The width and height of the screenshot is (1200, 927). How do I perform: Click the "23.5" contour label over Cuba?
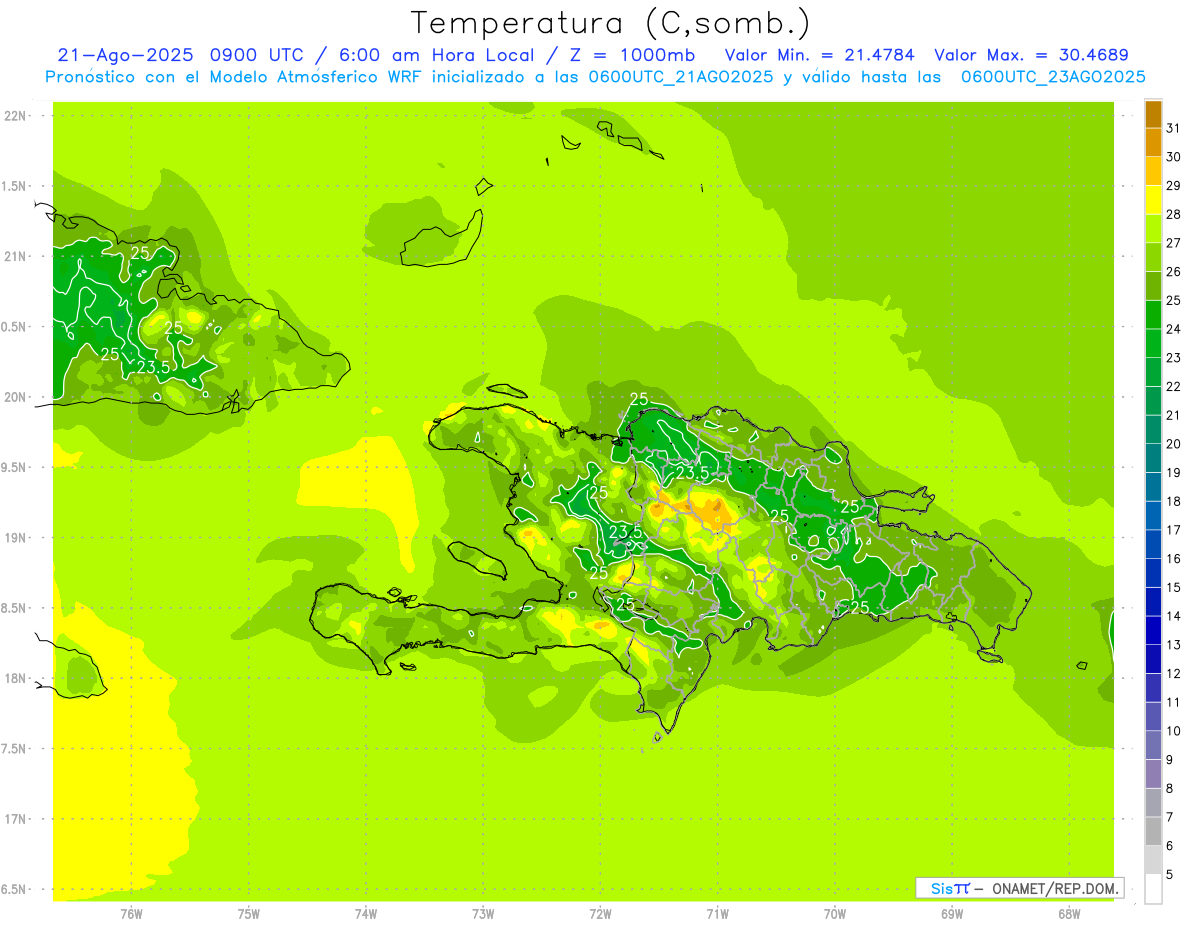click(x=153, y=368)
